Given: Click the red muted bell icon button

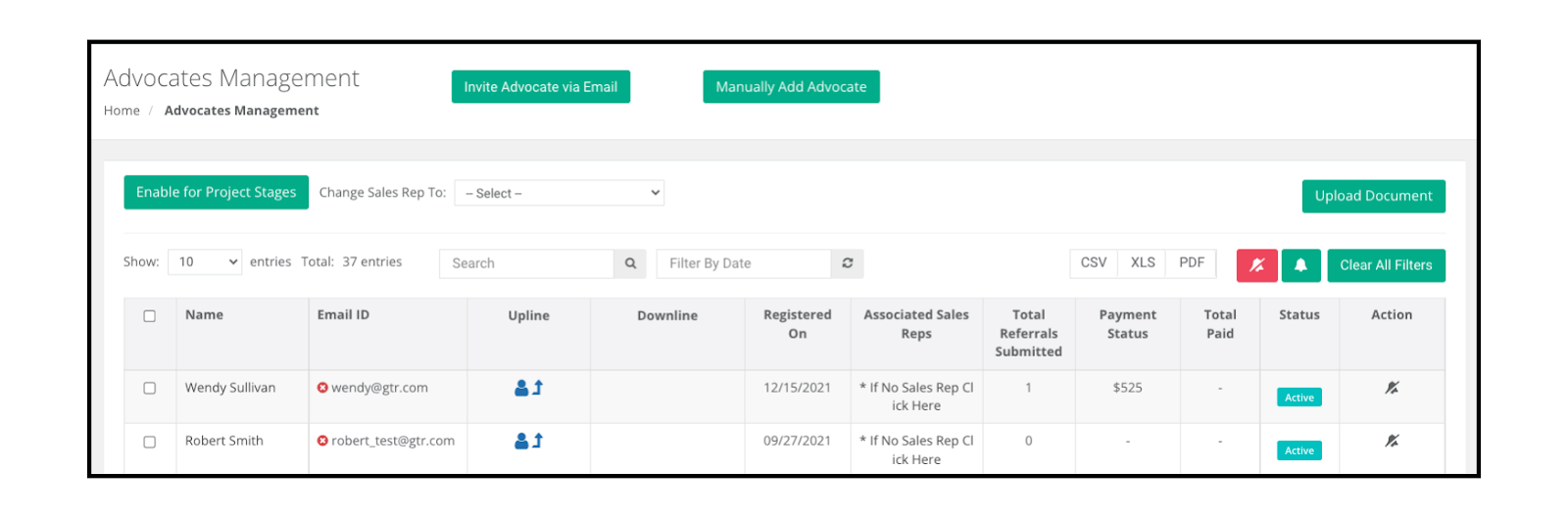Looking at the screenshot, I should (1256, 265).
